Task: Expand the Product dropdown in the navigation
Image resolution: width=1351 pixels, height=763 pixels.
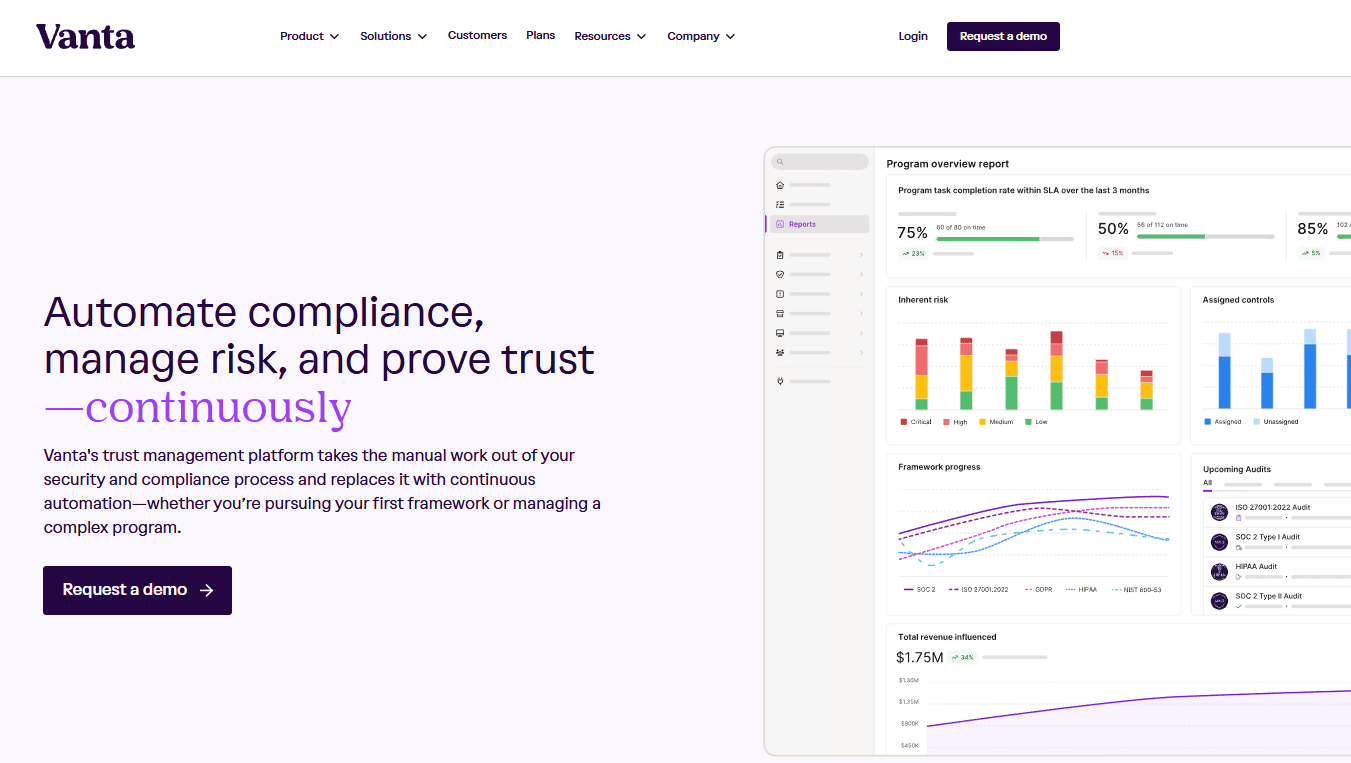Action: (309, 36)
